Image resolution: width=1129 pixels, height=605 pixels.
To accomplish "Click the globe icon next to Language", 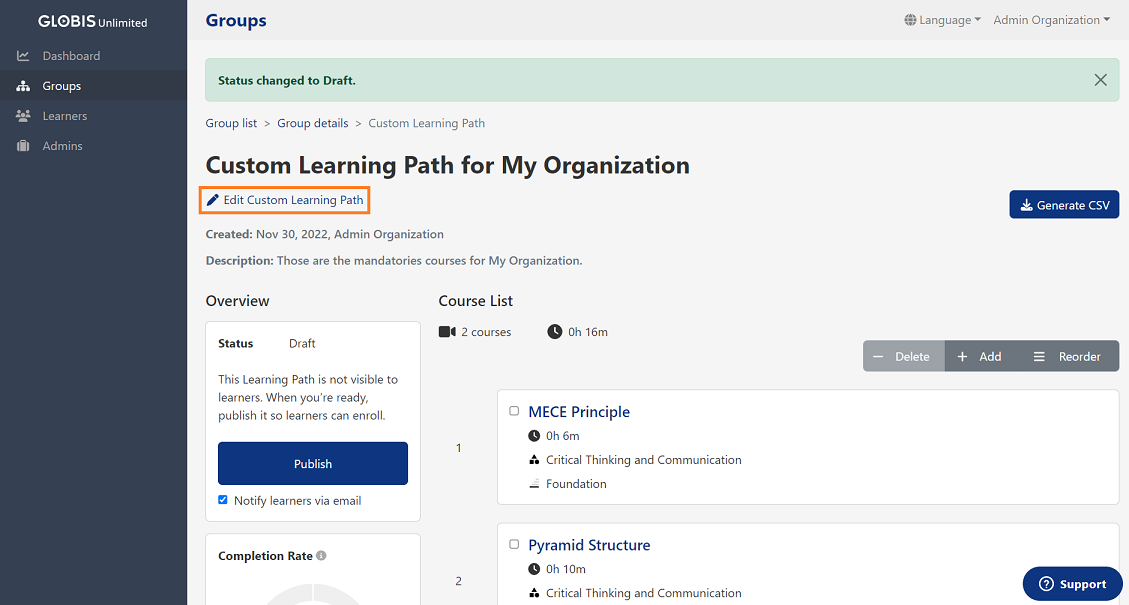I will click(x=910, y=20).
